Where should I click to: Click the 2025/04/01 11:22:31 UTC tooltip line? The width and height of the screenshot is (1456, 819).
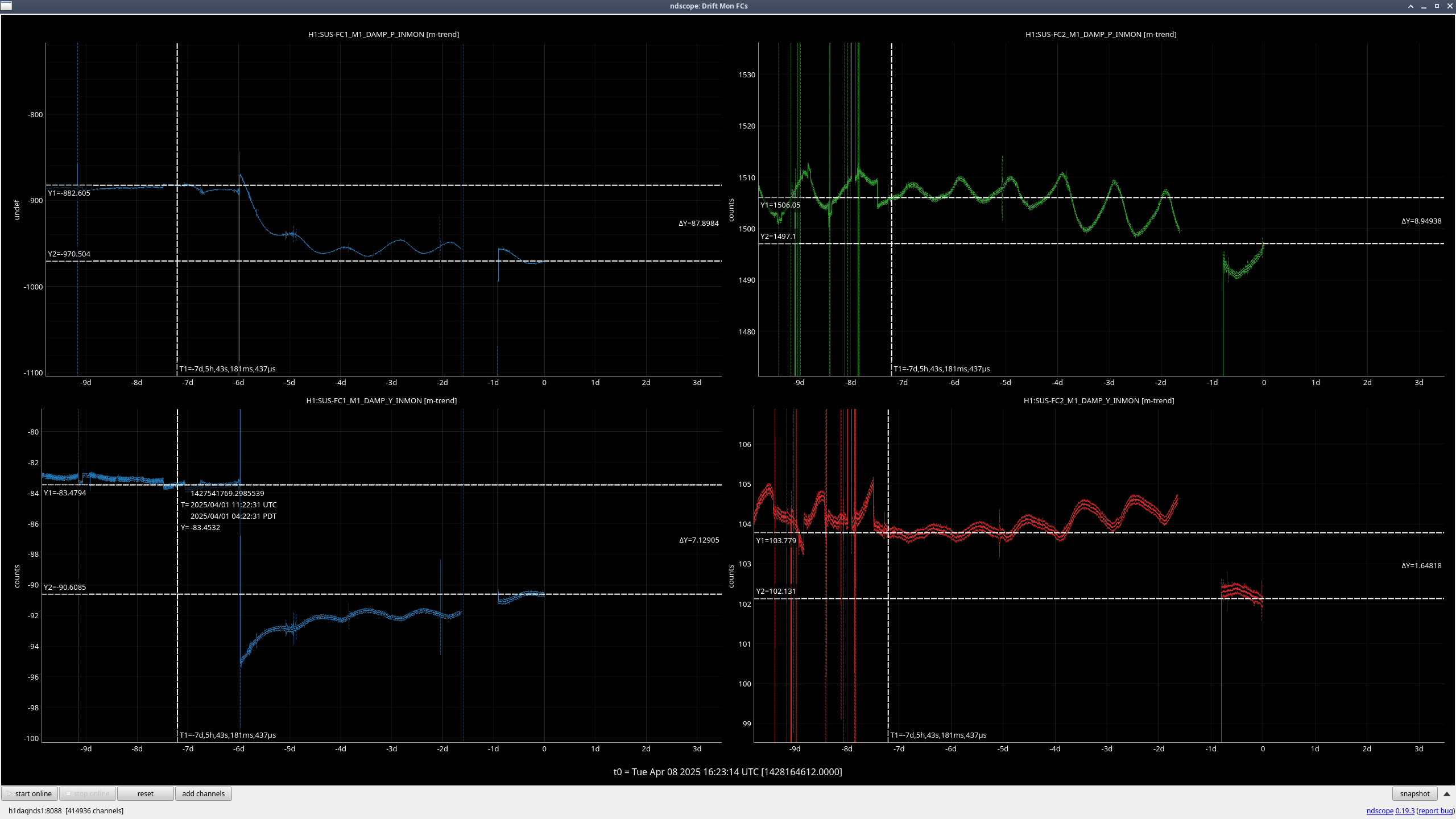[234, 505]
